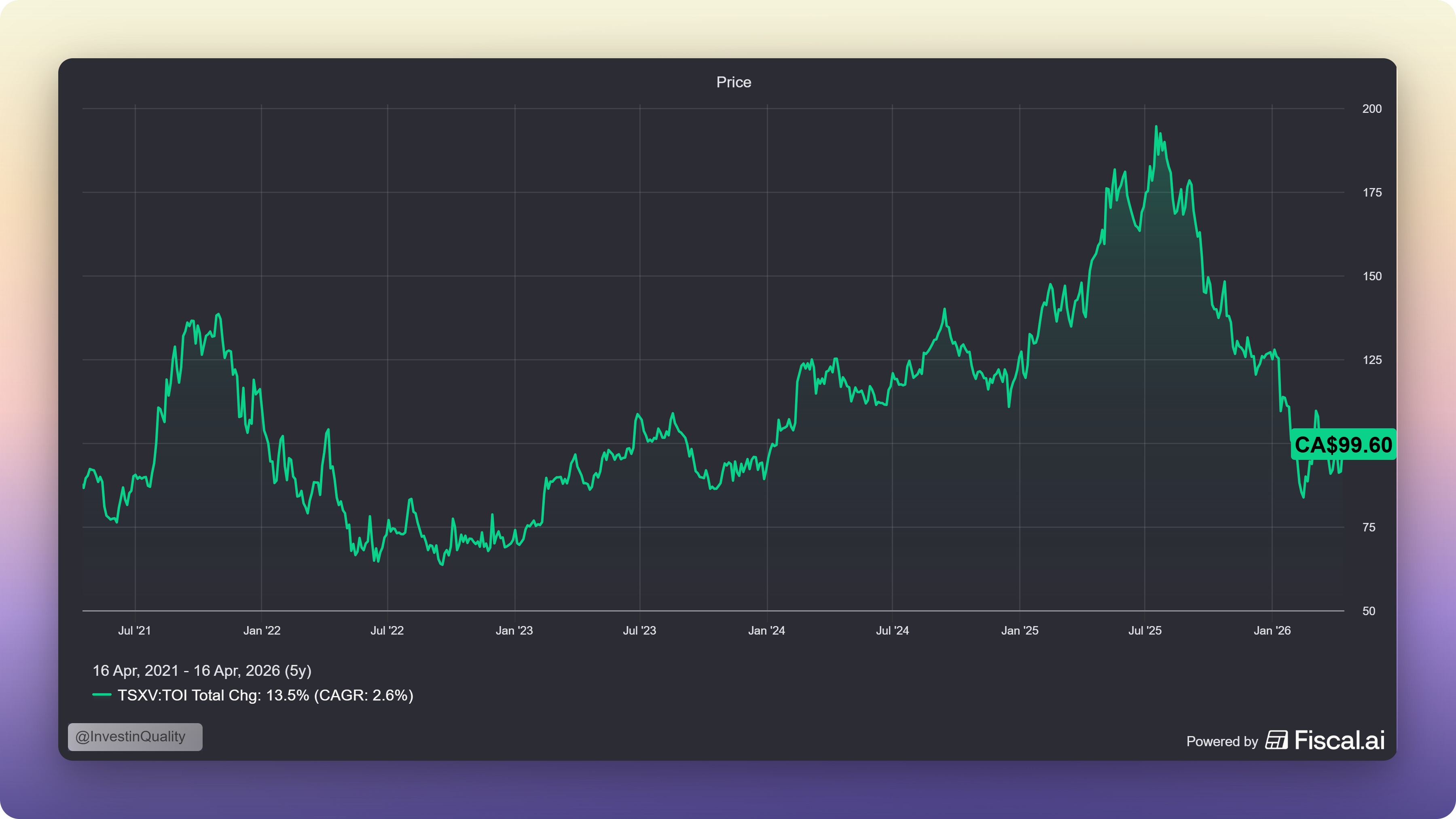This screenshot has height=819, width=1456.
Task: Click the Jan '25 x-axis label
Action: click(1020, 630)
